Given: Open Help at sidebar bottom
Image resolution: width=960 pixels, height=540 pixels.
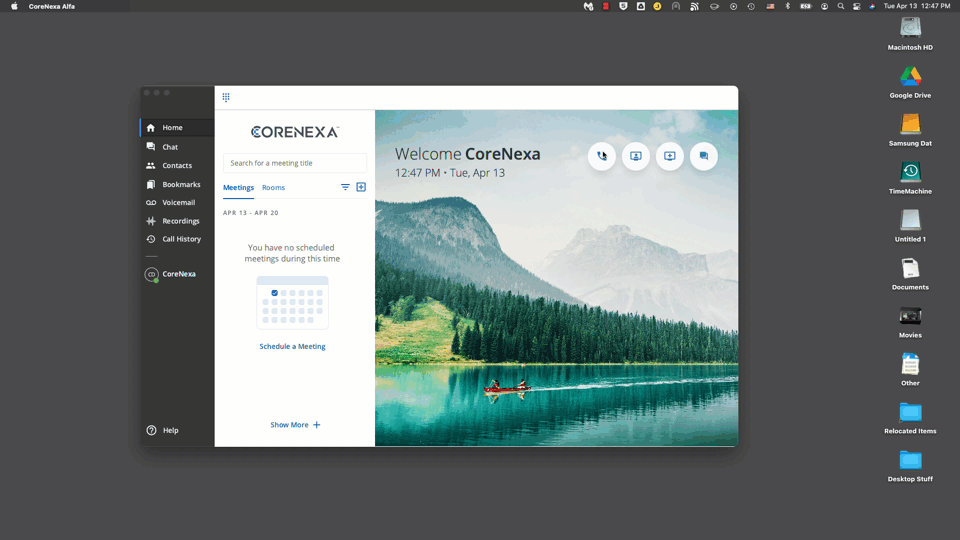Looking at the screenshot, I should coord(163,430).
